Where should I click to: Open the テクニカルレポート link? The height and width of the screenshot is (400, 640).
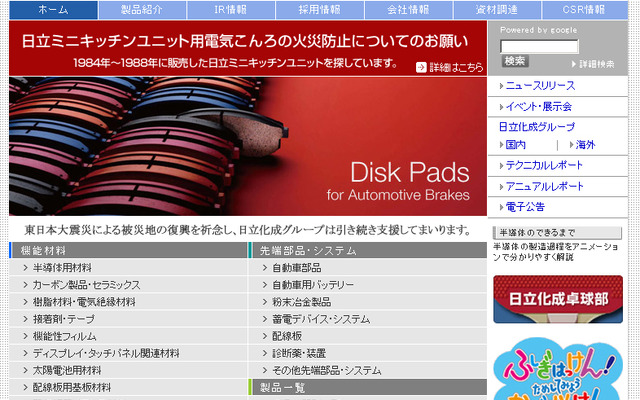[544, 165]
